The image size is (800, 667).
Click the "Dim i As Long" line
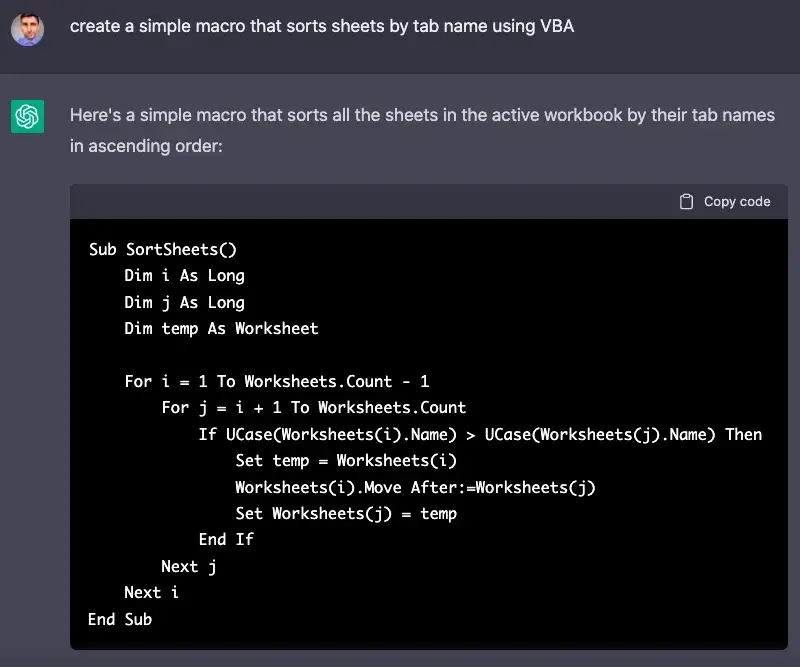point(184,275)
